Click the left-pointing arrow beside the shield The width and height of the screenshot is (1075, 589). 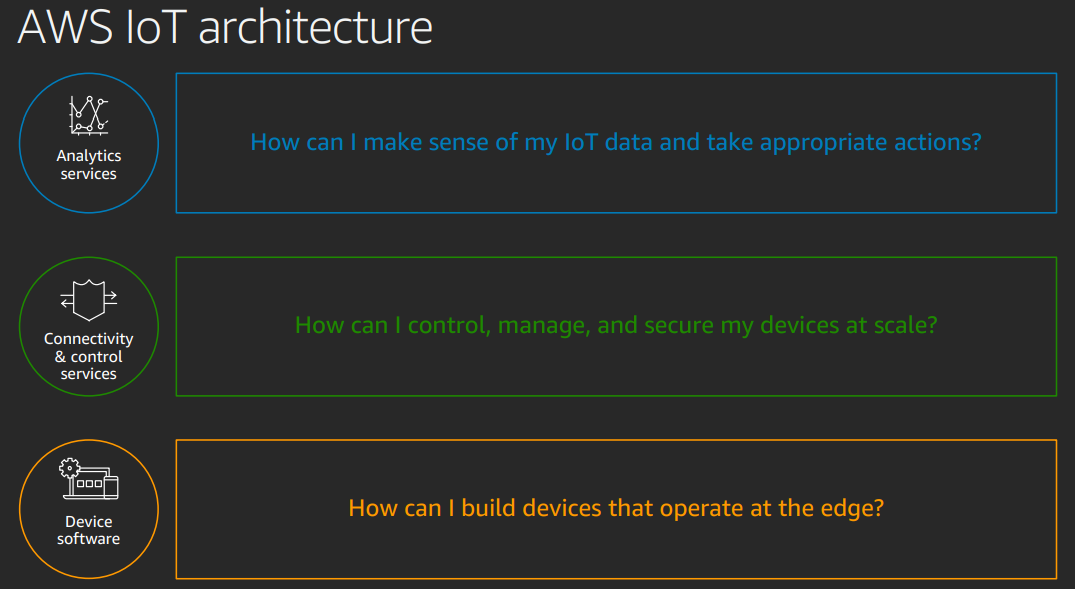[68, 302]
